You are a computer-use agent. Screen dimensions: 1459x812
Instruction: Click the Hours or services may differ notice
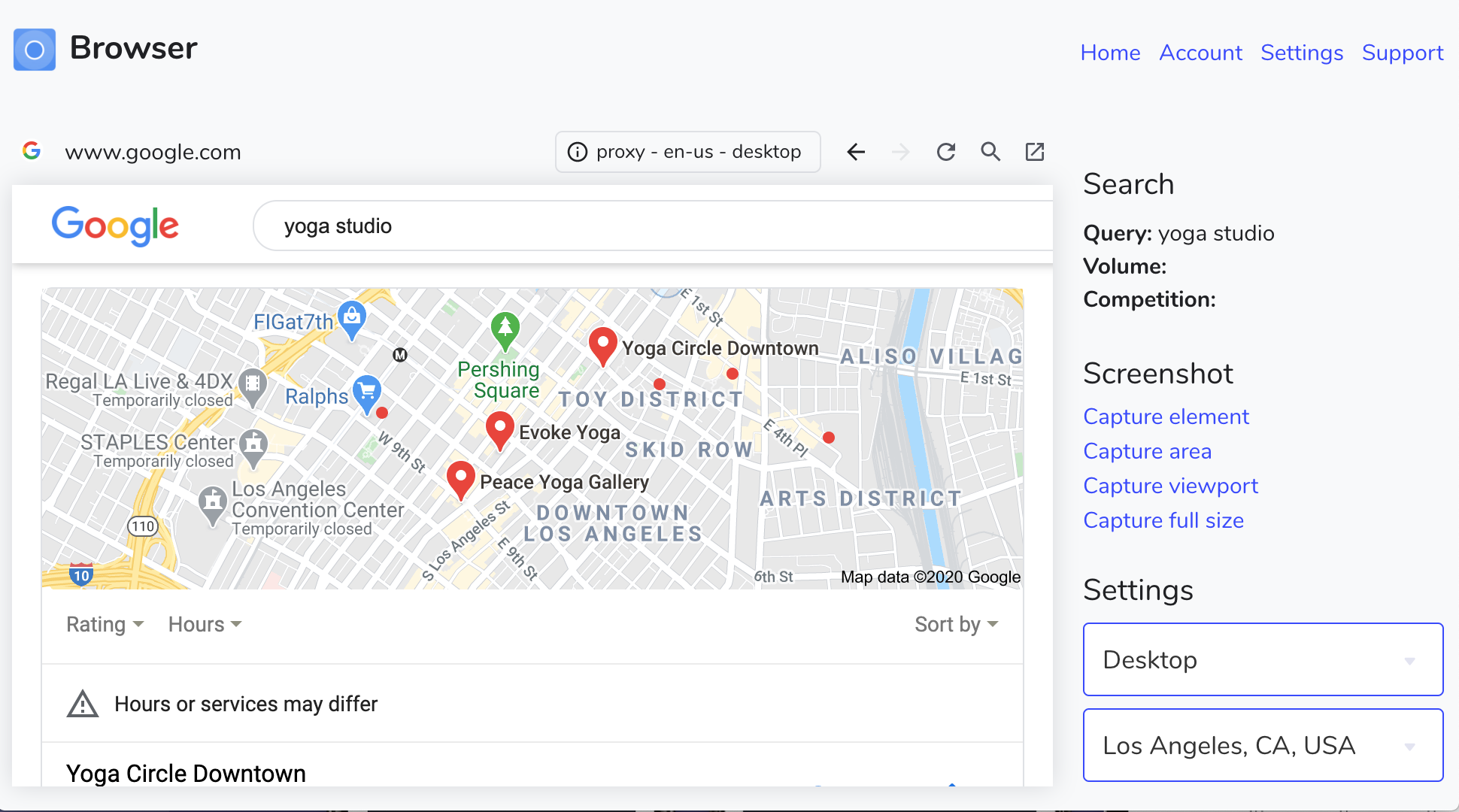tap(246, 704)
